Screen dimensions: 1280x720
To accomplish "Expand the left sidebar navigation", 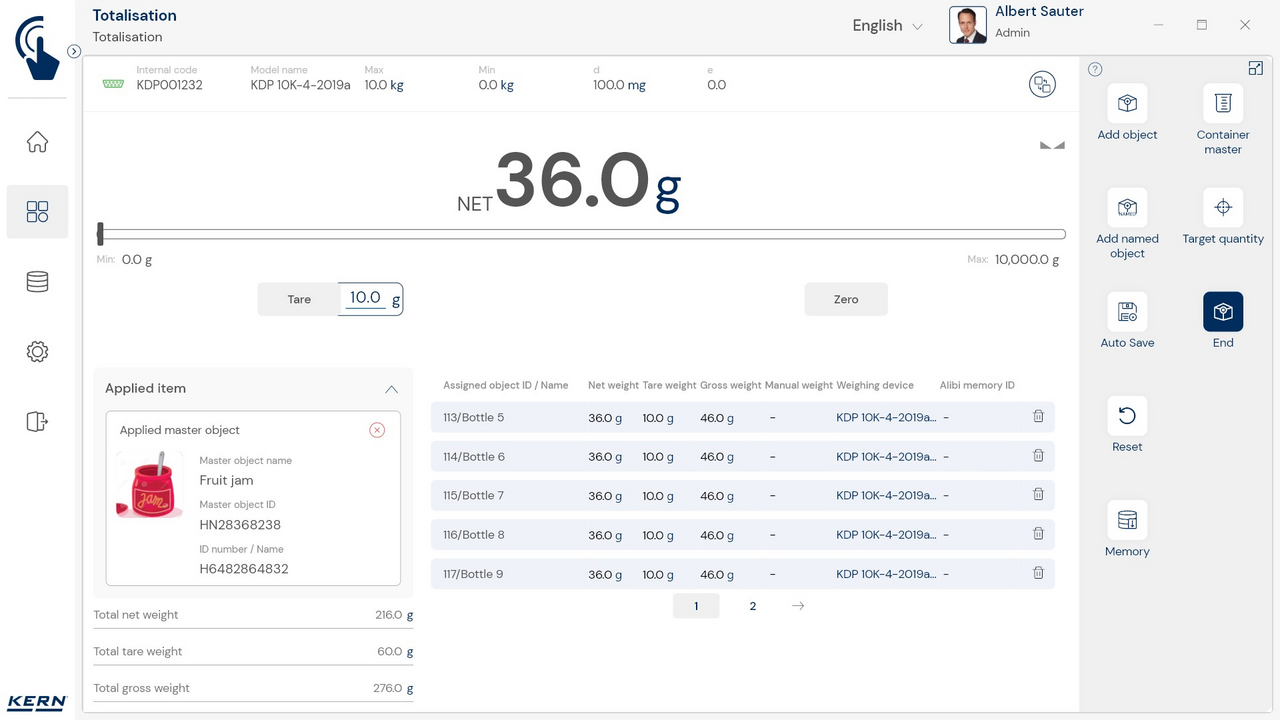I will coord(74,51).
